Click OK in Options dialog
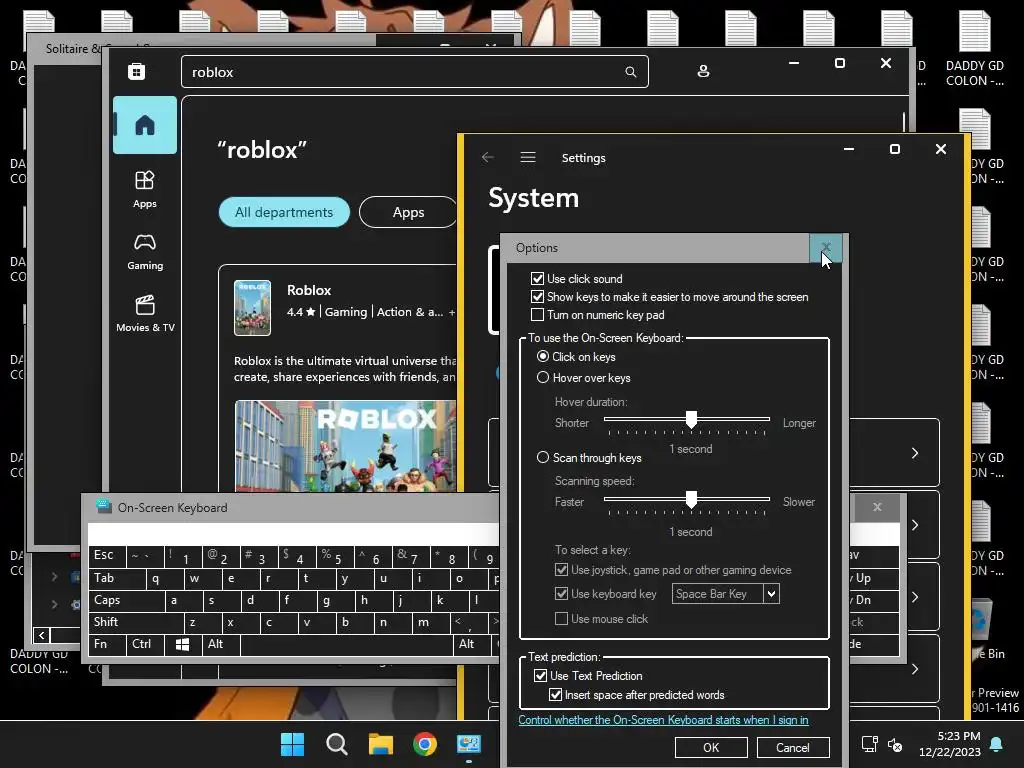Image resolution: width=1024 pixels, height=768 pixels. click(711, 747)
